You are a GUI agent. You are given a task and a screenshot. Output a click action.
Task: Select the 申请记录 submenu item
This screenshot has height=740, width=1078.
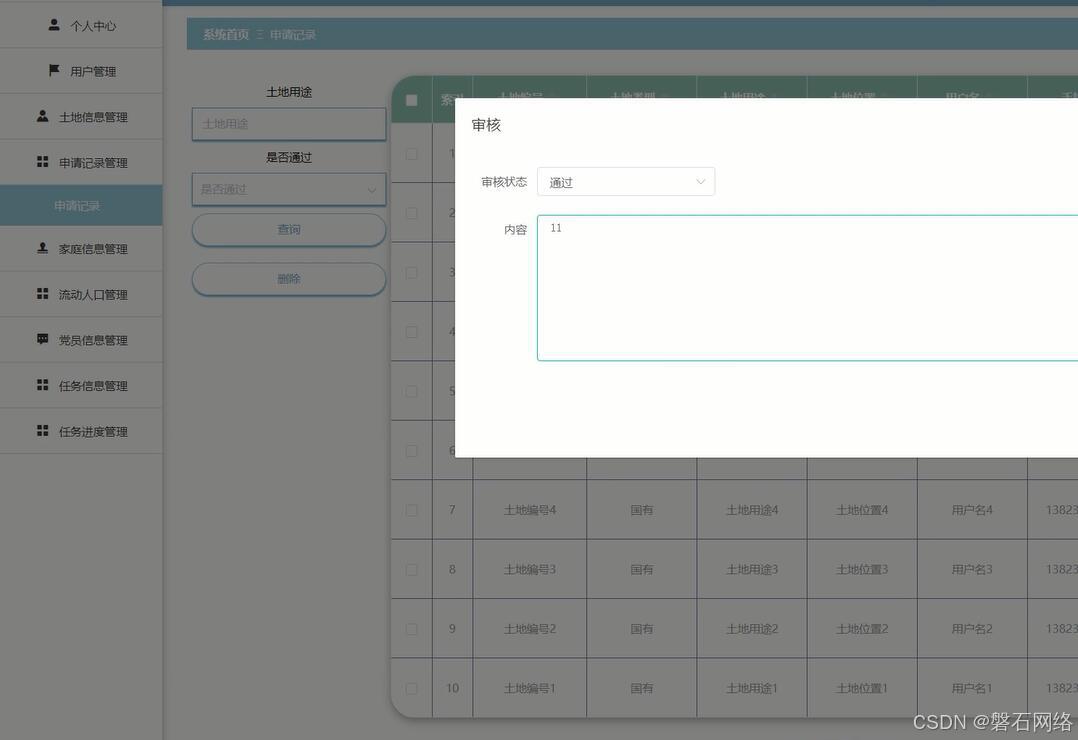point(81,206)
